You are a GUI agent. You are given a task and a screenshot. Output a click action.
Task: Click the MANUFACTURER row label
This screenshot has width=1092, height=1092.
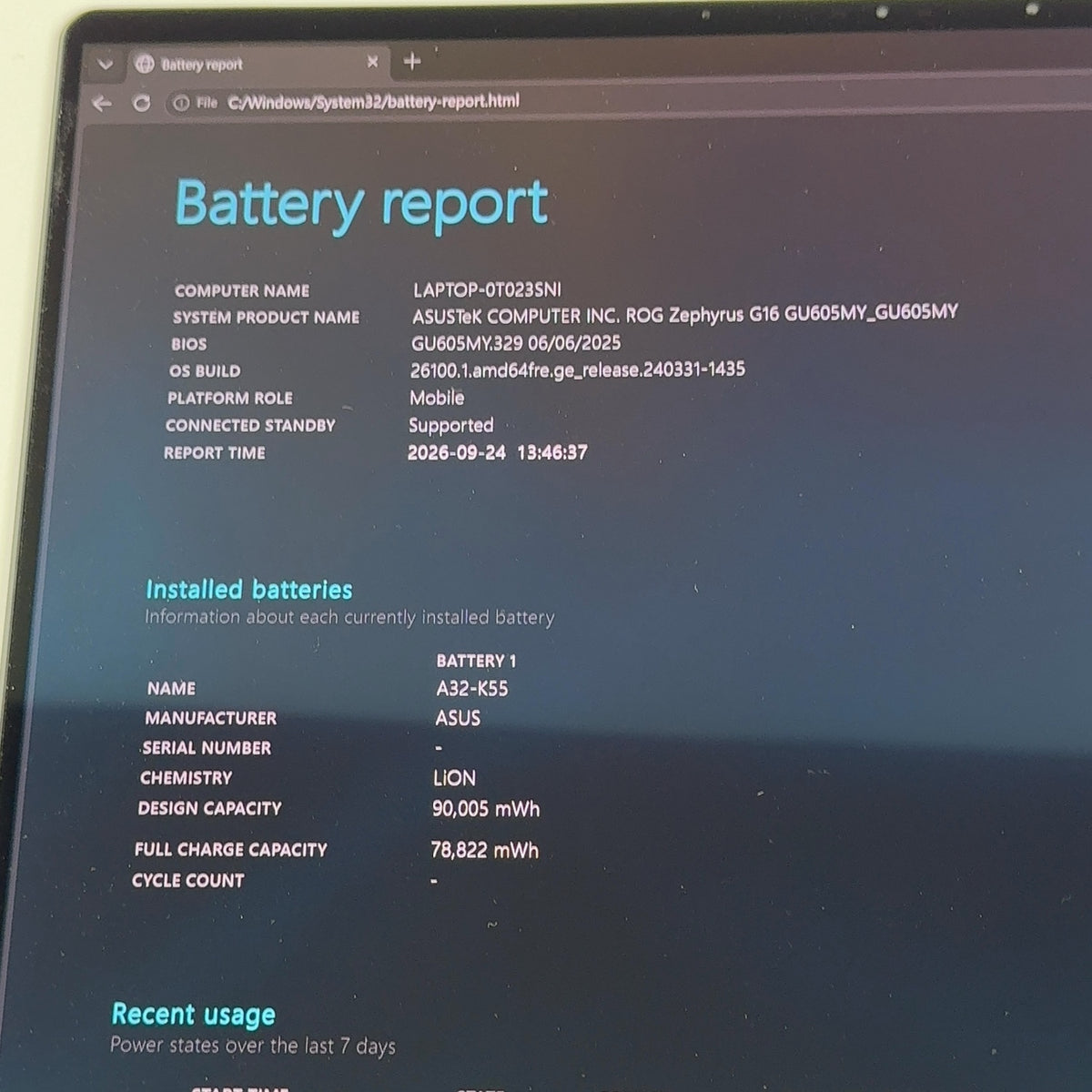click(210, 718)
